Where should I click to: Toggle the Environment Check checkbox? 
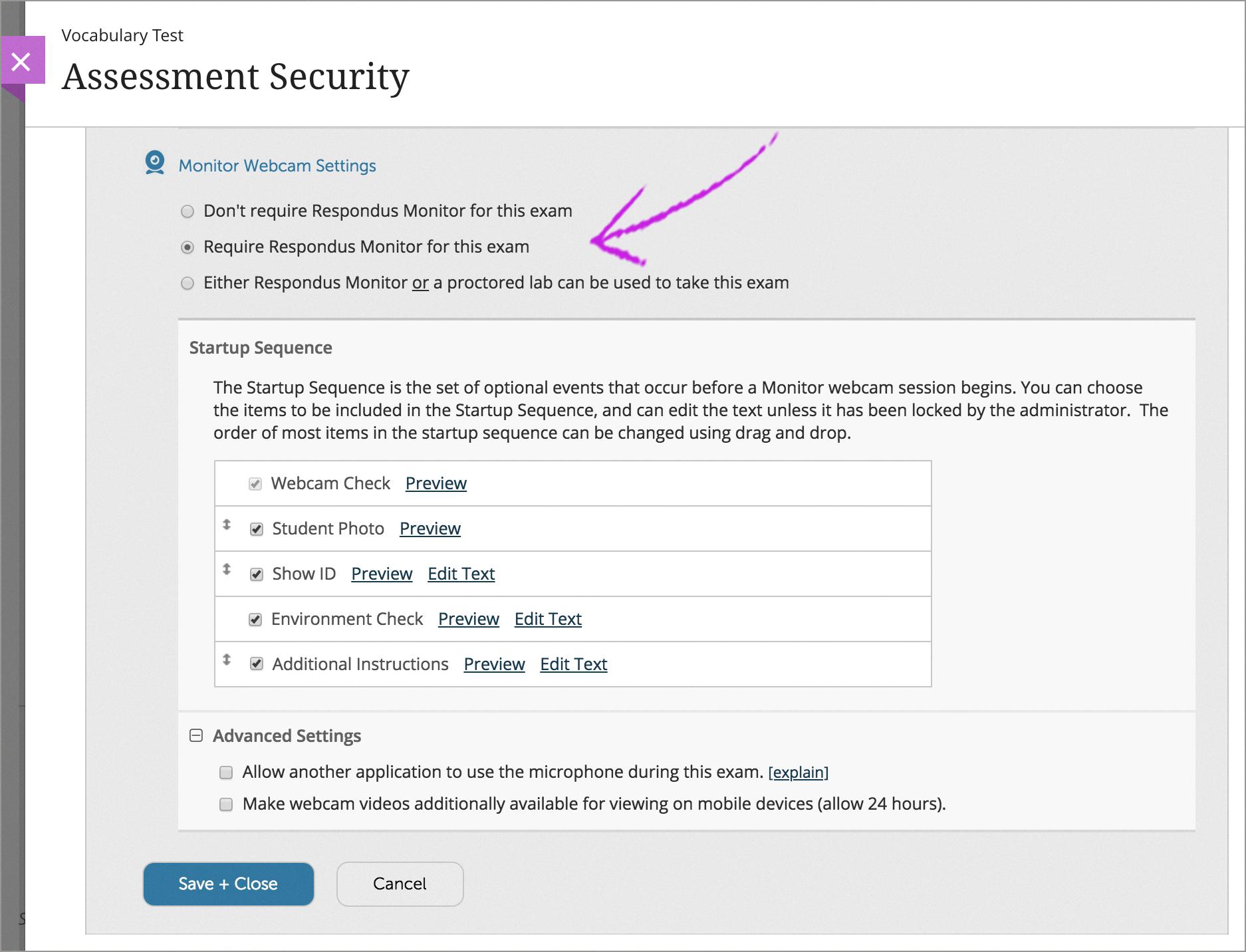pos(255,620)
